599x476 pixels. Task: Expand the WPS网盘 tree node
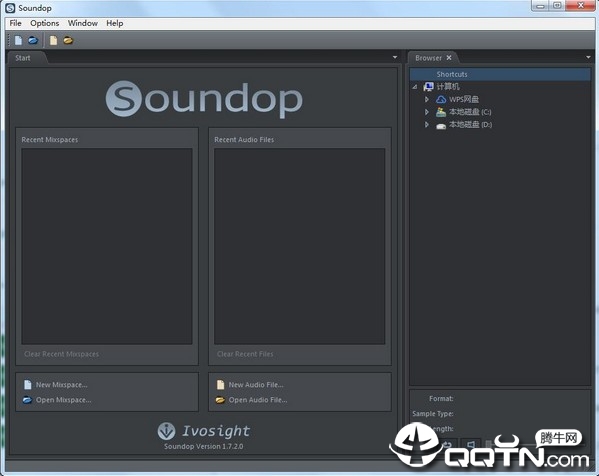tap(427, 99)
